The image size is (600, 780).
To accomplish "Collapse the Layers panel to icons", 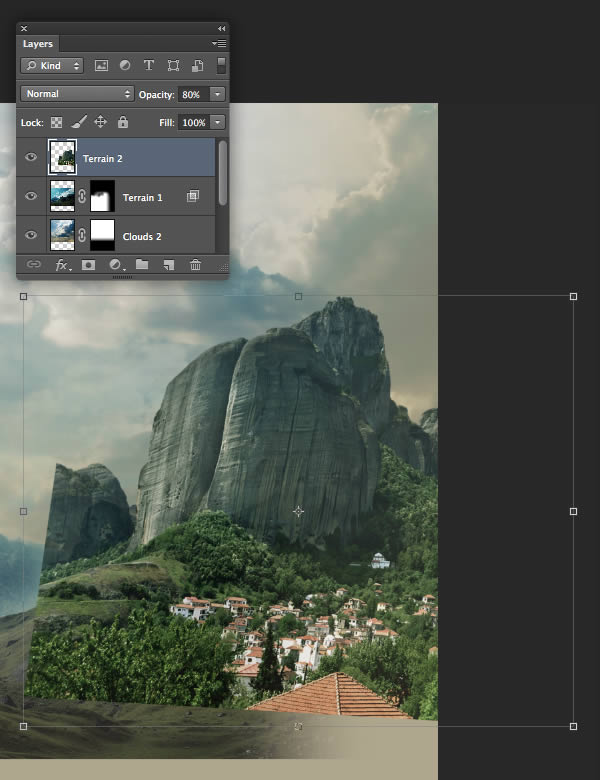I will coord(221,28).
